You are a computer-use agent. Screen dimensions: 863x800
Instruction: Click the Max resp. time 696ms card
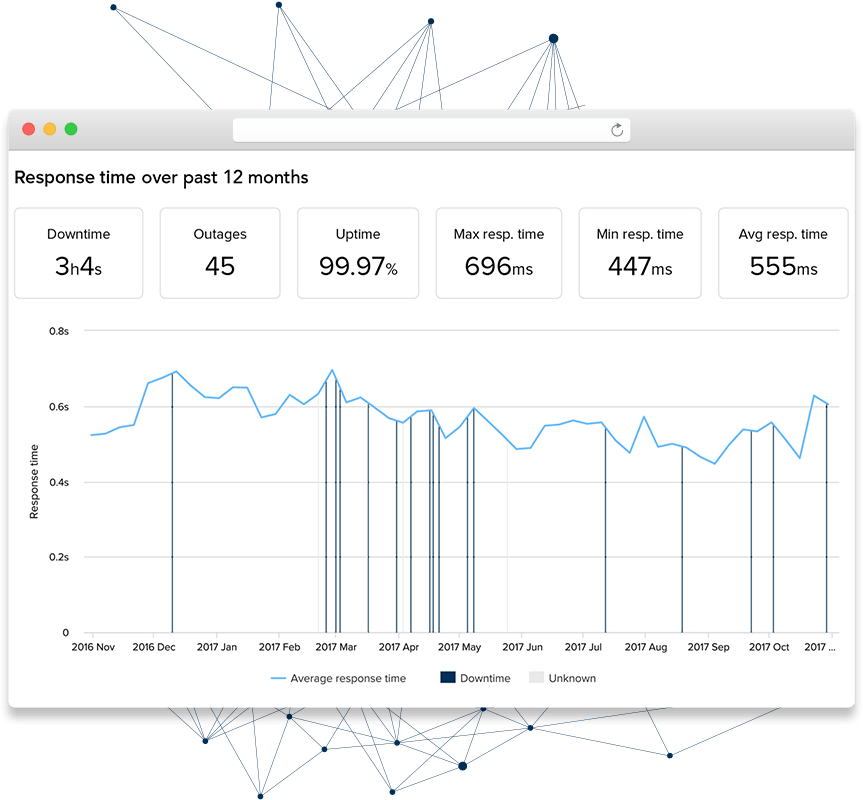point(498,252)
